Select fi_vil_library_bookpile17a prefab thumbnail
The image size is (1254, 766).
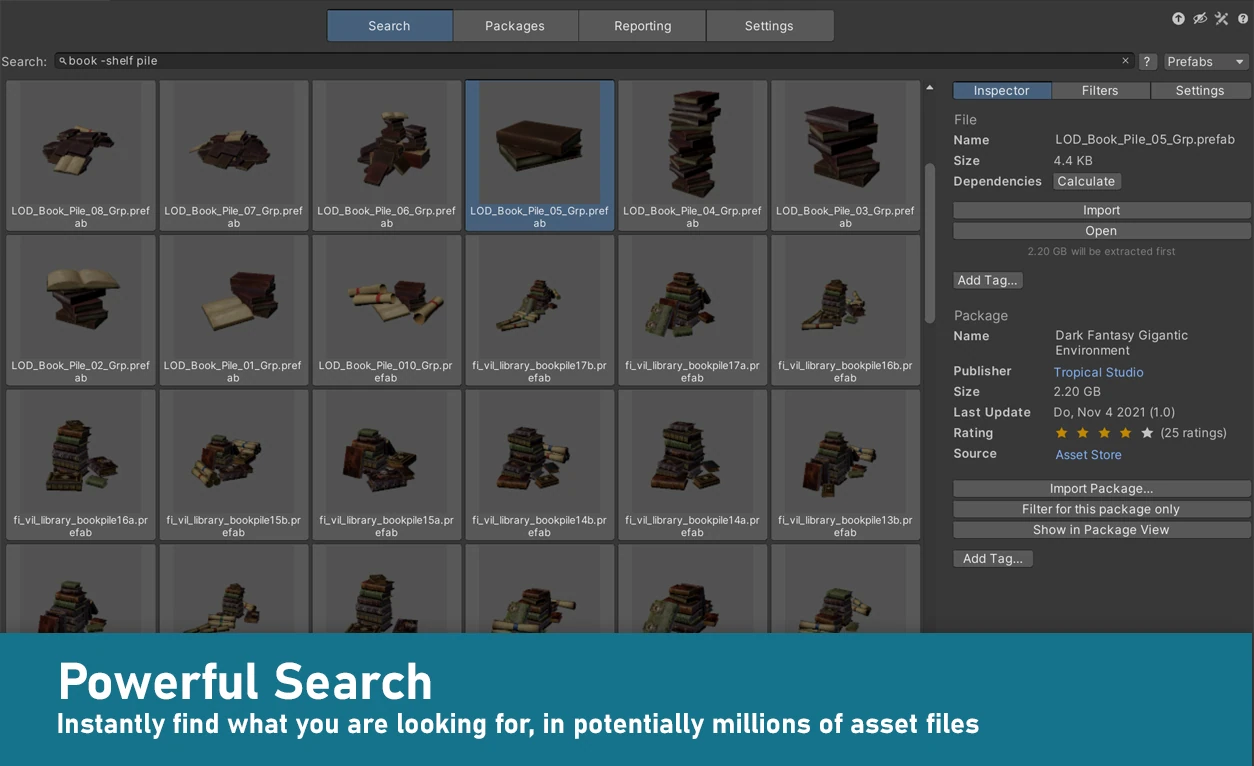click(x=693, y=311)
